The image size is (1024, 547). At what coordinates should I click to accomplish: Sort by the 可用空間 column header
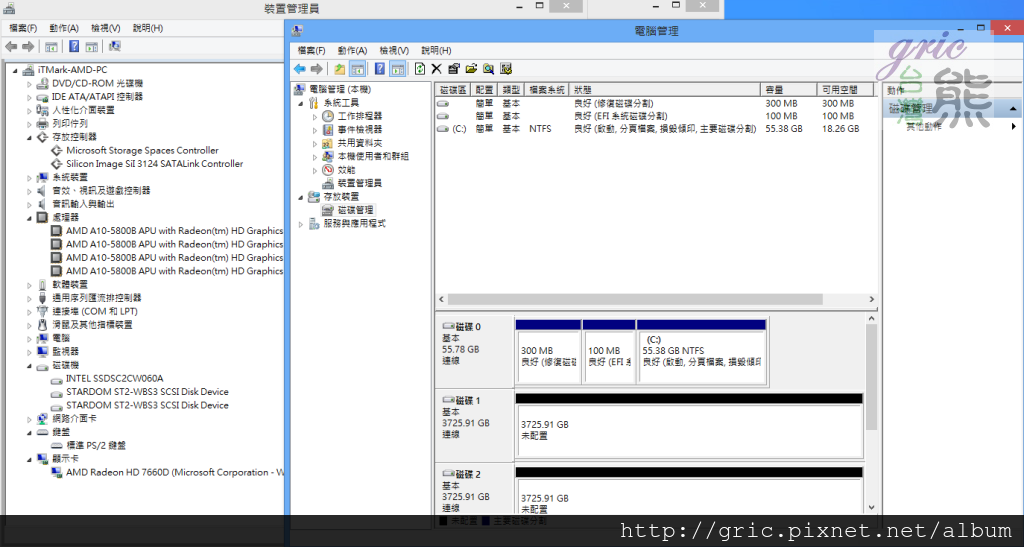pos(847,90)
